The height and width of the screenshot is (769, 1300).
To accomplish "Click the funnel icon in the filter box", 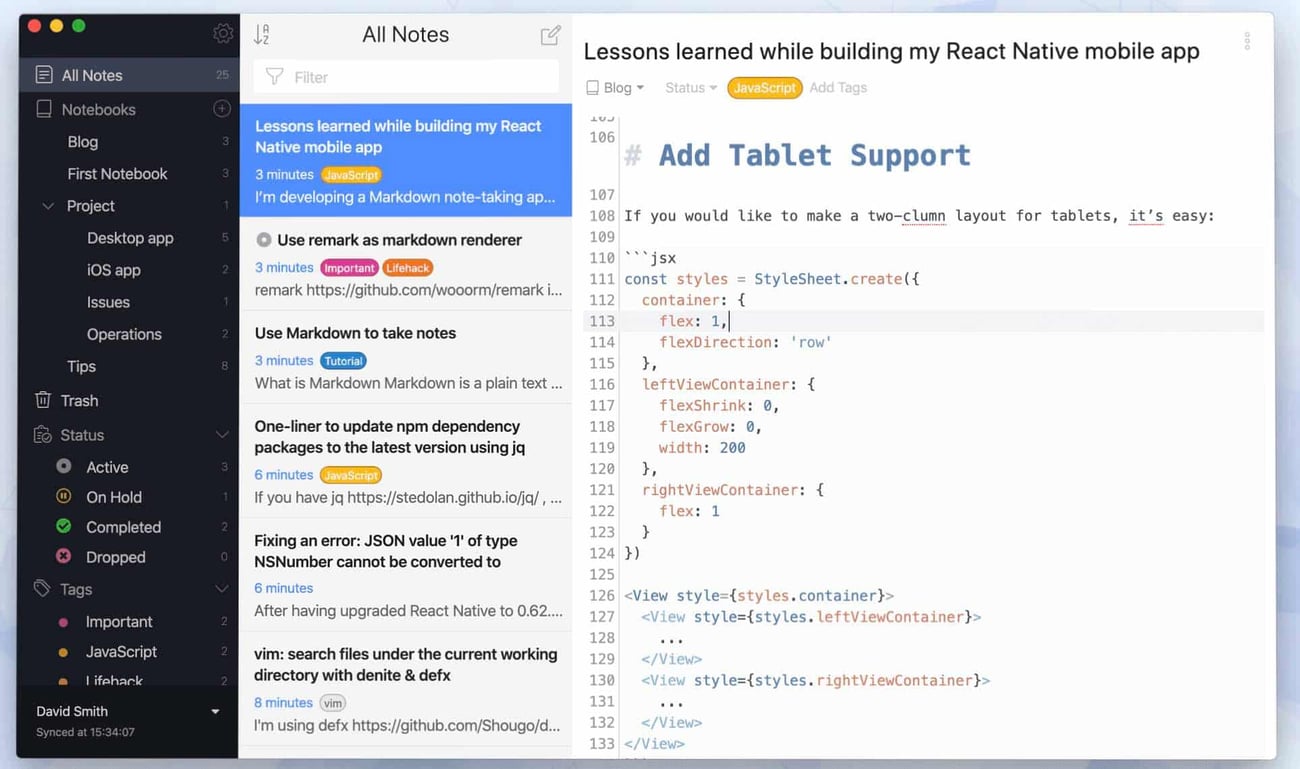I will [273, 76].
